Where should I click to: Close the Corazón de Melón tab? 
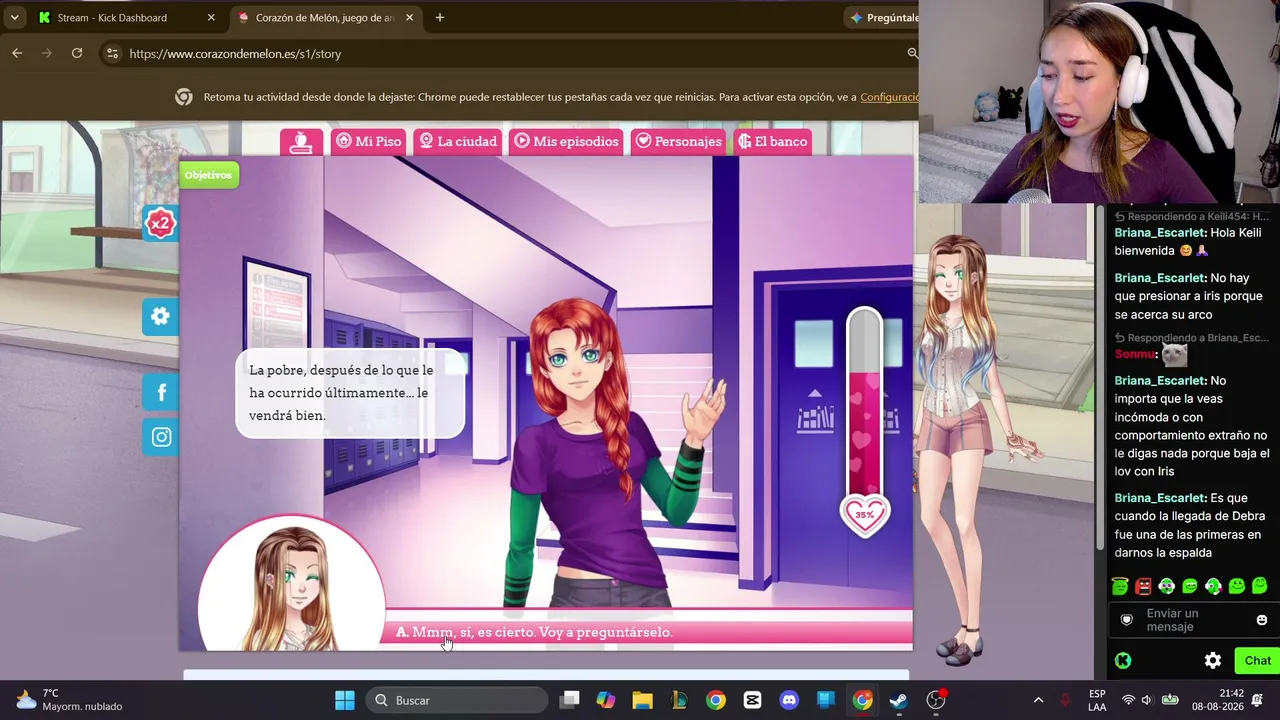coord(409,18)
